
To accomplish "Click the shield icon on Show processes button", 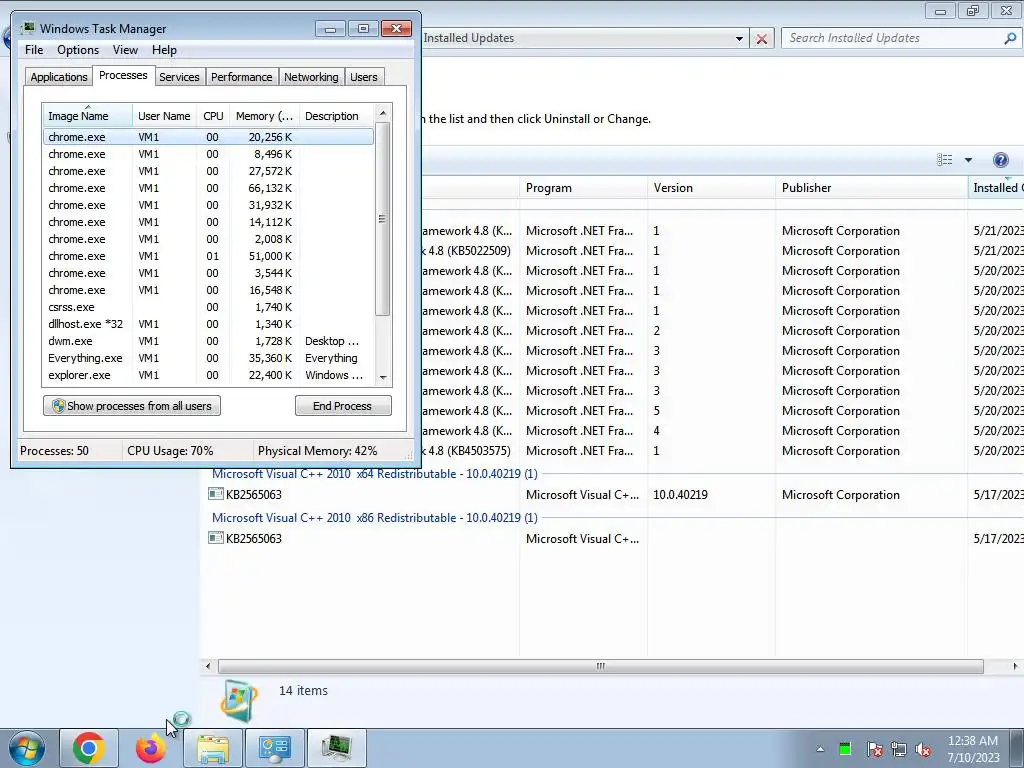I will [59, 406].
